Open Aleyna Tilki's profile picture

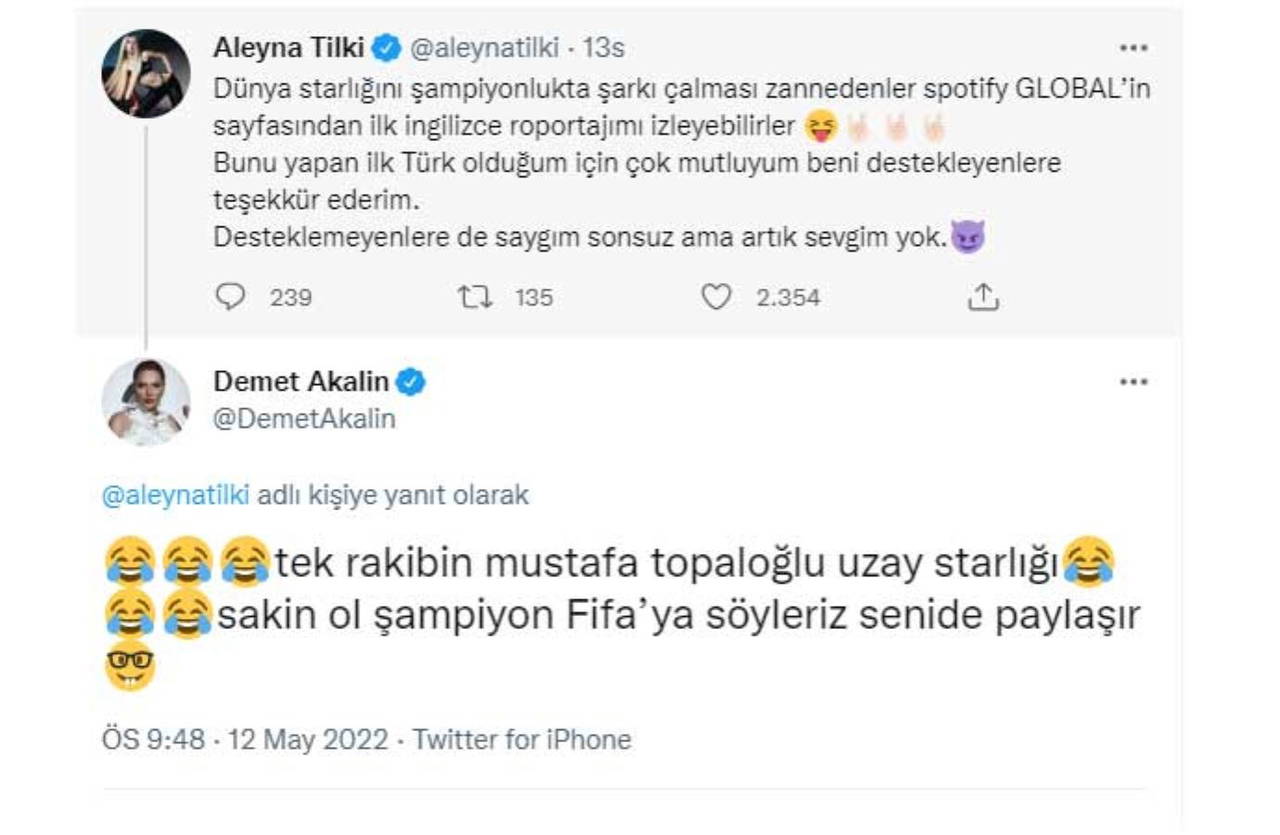coord(146,74)
